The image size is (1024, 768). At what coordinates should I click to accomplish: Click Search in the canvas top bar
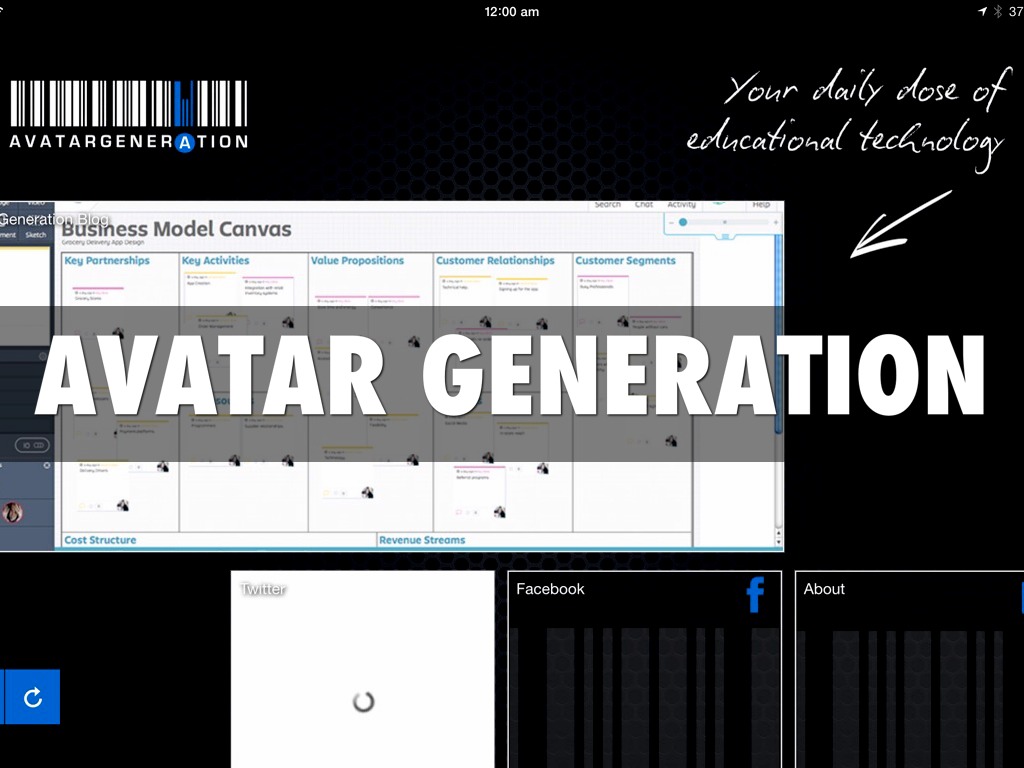click(607, 204)
